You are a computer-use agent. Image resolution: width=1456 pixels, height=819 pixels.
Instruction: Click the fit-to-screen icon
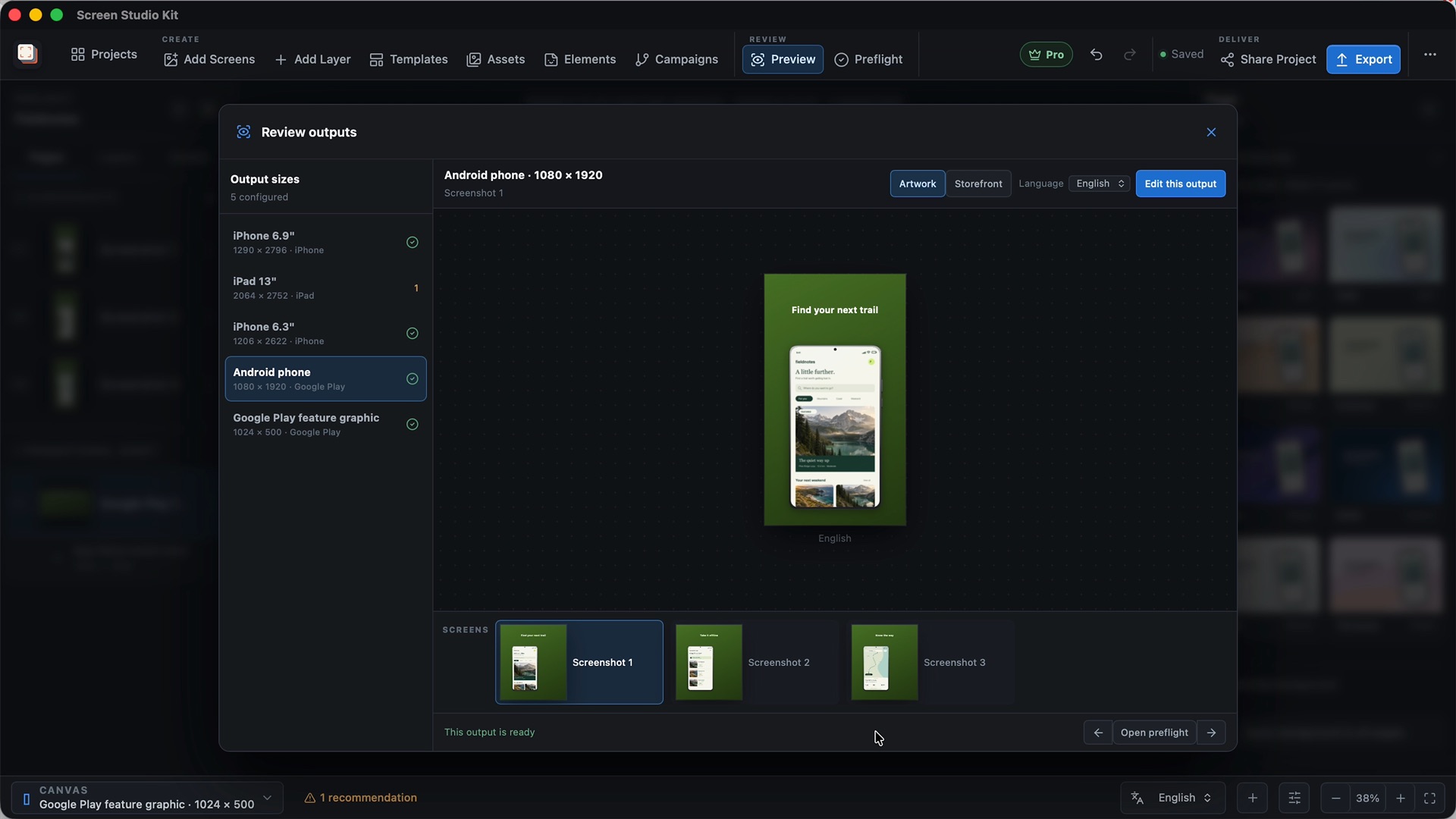(1429, 799)
